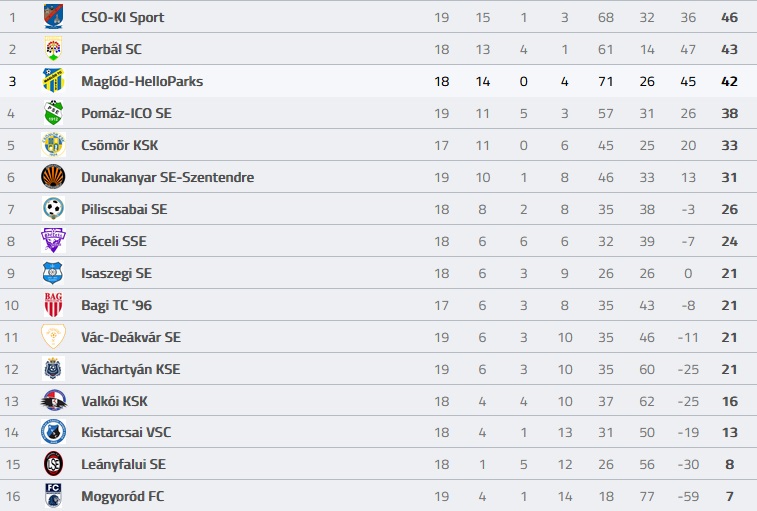
Task: Click the CSO-KI Sport team crest
Action: (x=53, y=16)
